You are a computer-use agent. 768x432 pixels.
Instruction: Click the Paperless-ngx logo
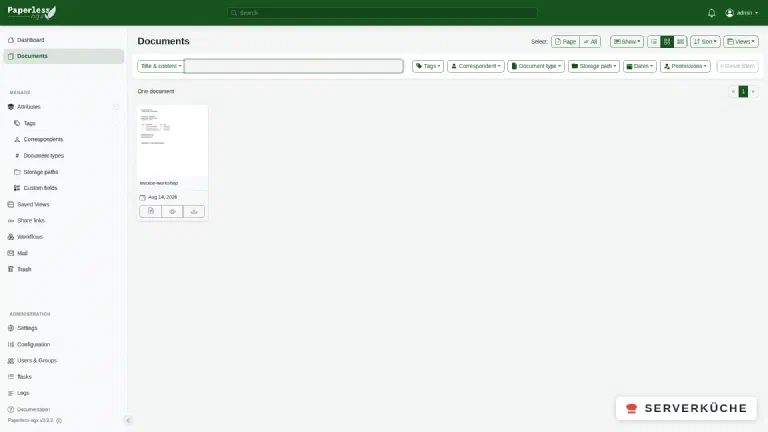click(x=32, y=12)
